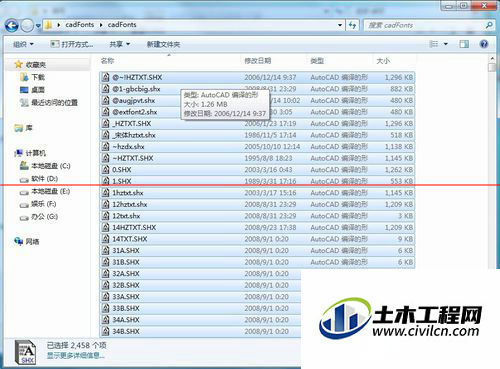Open 软件 (D:) drive
This screenshot has width=500, height=369.
[x=45, y=179]
